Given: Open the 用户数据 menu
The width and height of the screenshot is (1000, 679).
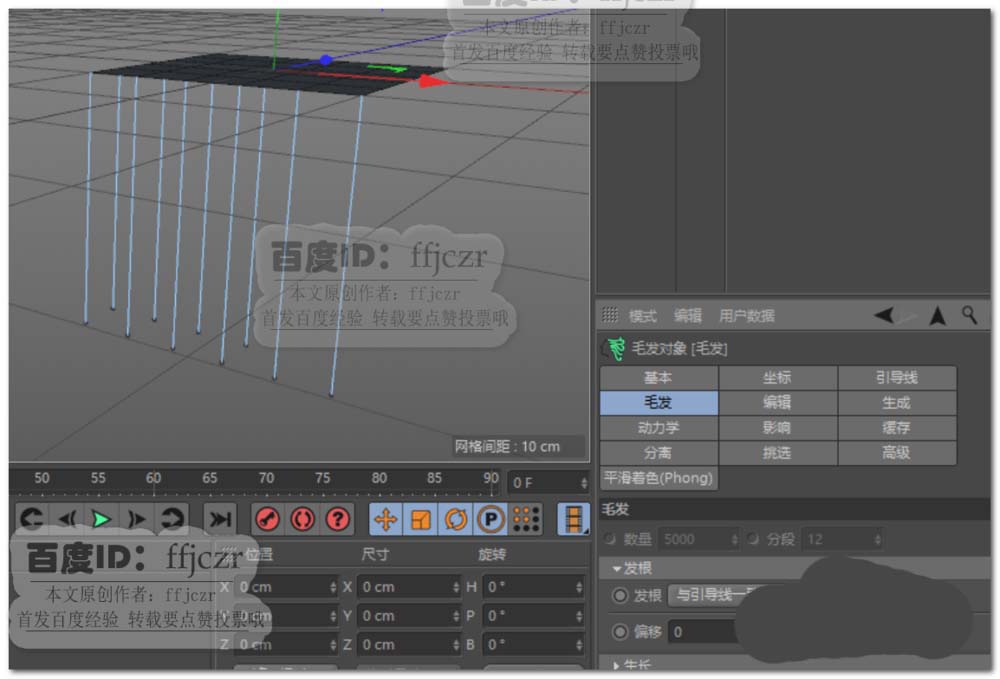Looking at the screenshot, I should point(746,316).
